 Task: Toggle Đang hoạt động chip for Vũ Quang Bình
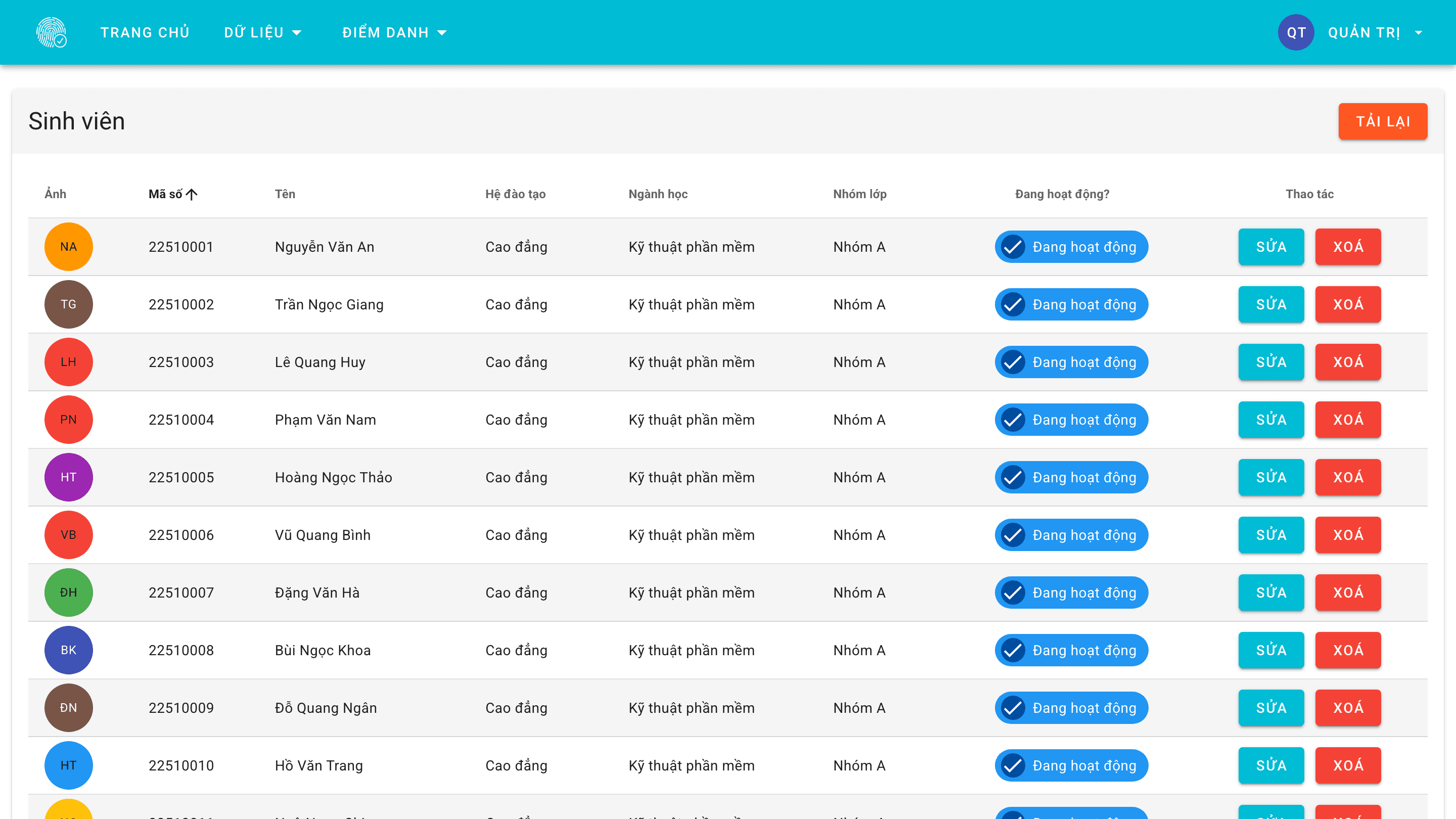pos(1071,535)
